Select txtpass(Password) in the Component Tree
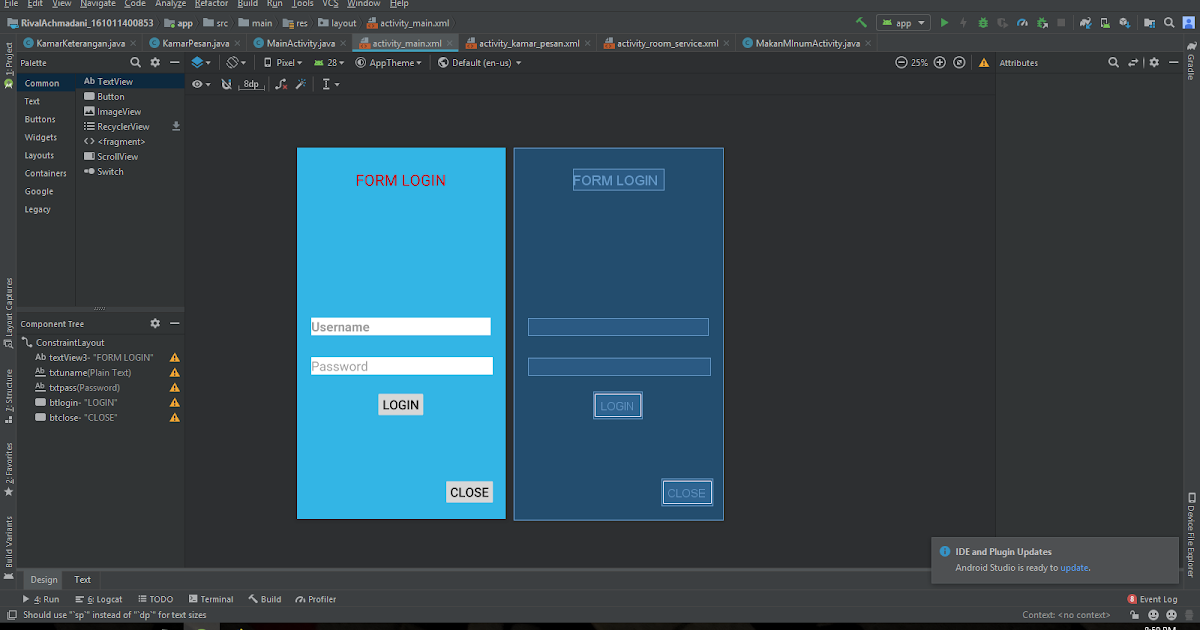The height and width of the screenshot is (630, 1200). pos(77,387)
